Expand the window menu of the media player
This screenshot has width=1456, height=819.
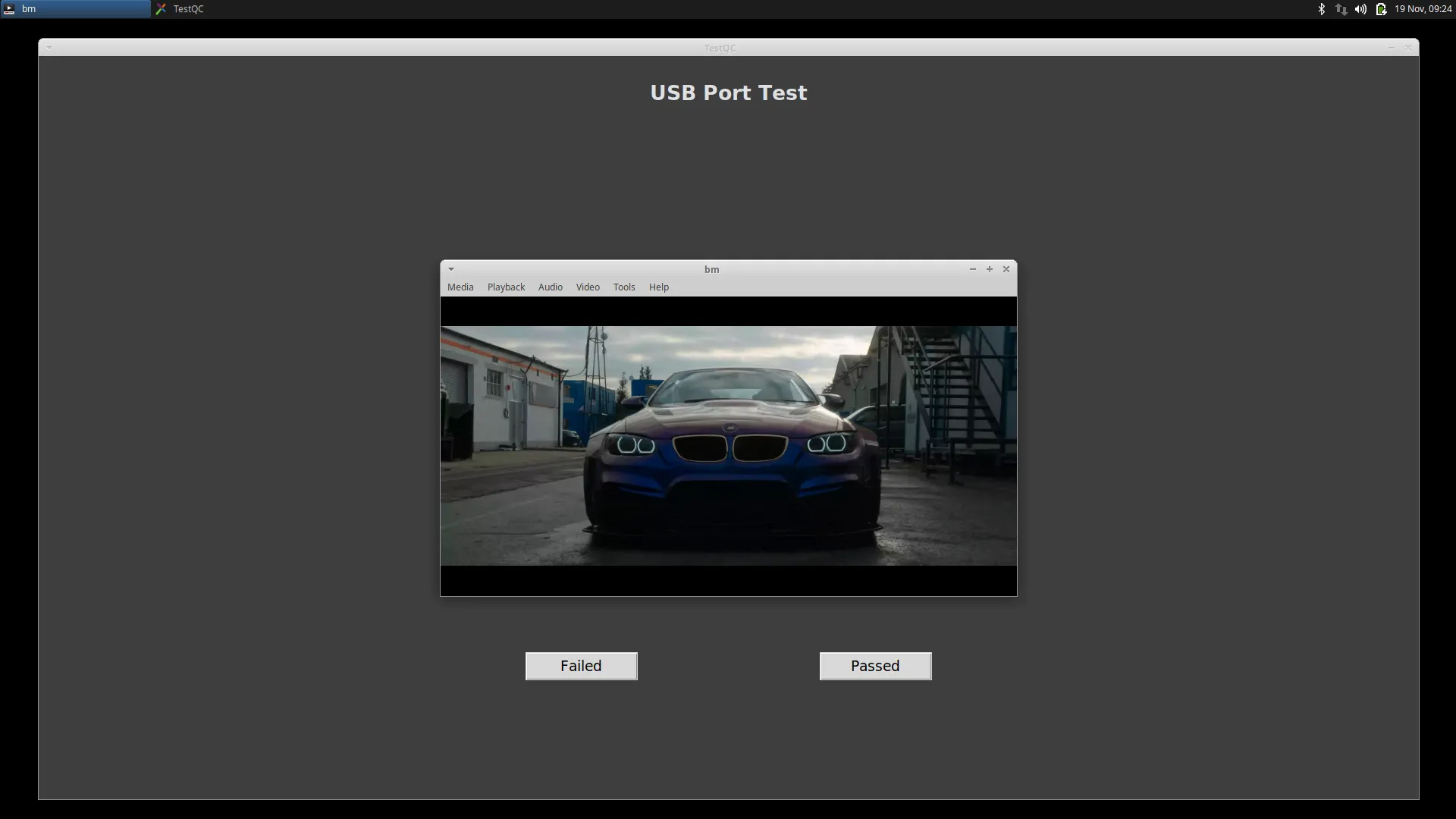pos(450,269)
